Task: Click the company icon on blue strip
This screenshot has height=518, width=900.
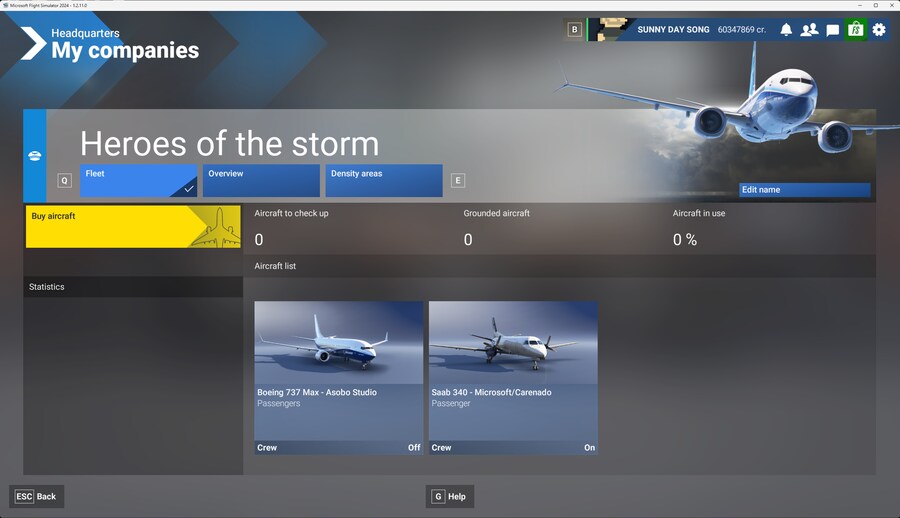Action: 35,156
